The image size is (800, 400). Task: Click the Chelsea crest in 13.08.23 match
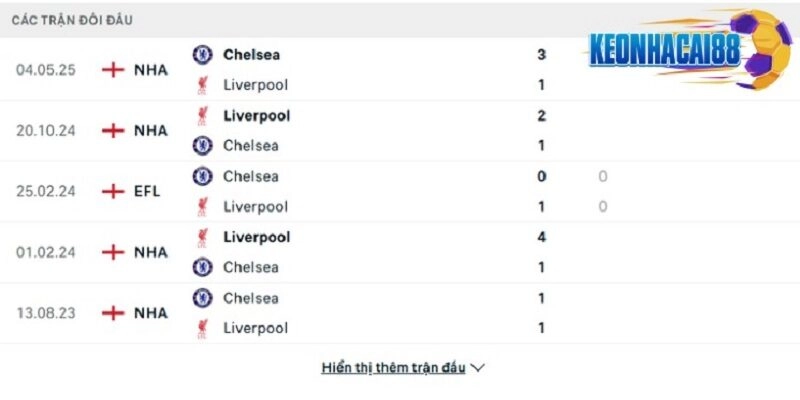[202, 298]
